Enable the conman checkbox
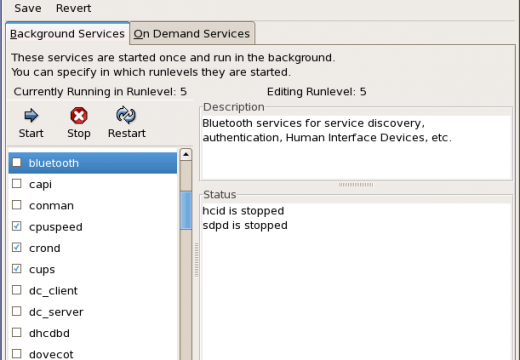520x360 pixels. [x=17, y=205]
